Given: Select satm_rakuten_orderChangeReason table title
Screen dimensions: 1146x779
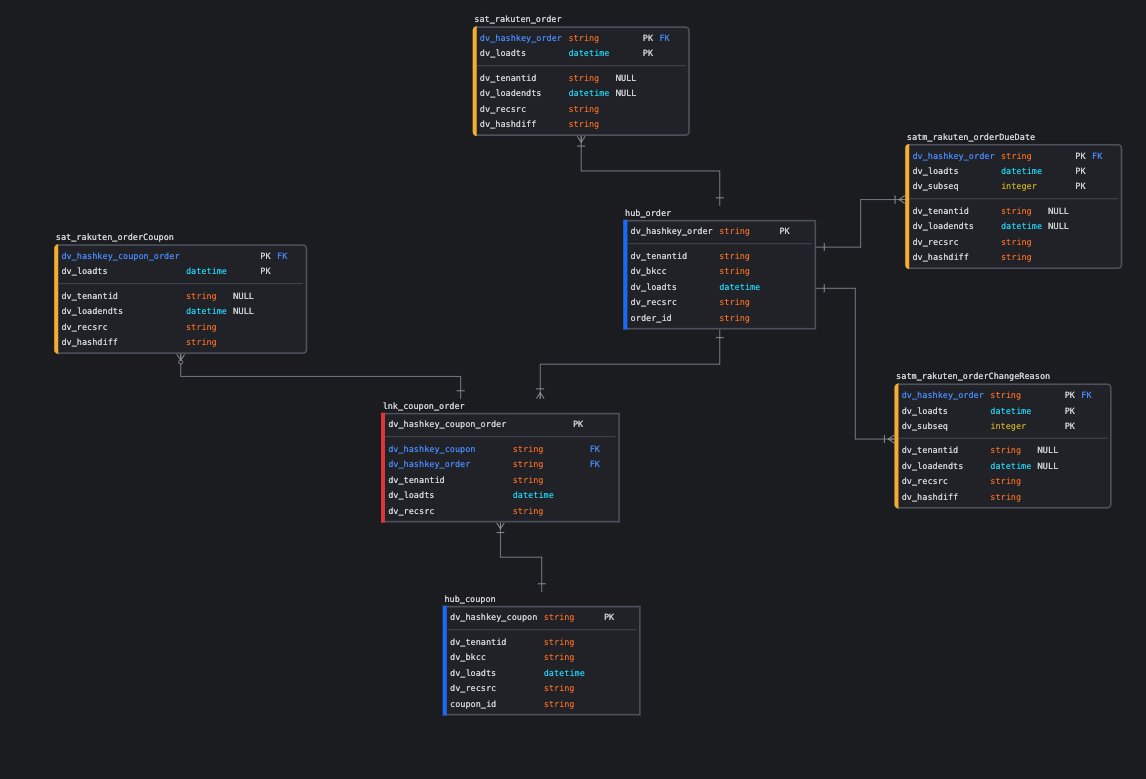Looking at the screenshot, I should (973, 376).
